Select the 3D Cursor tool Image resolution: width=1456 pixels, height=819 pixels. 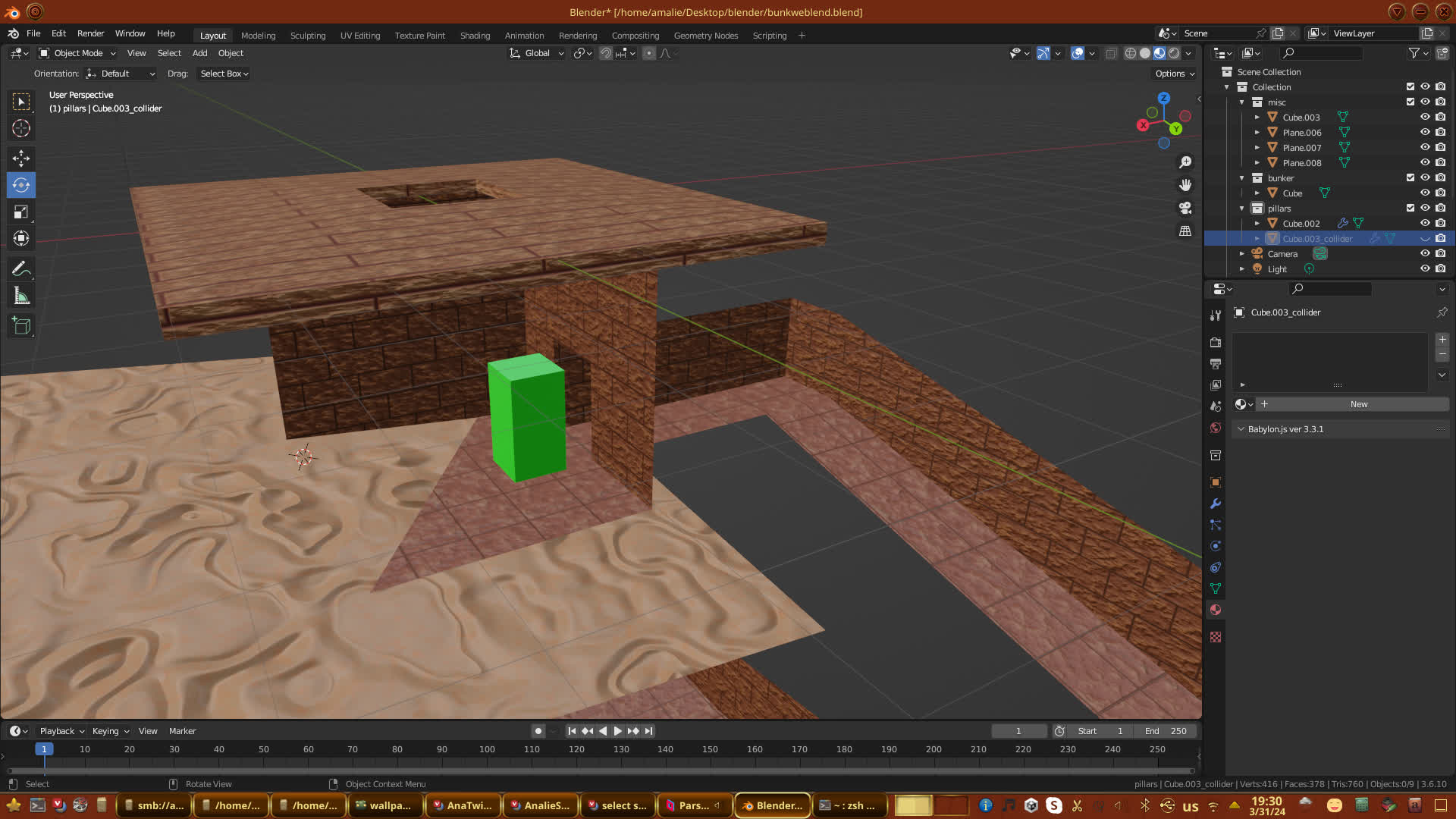(x=21, y=128)
